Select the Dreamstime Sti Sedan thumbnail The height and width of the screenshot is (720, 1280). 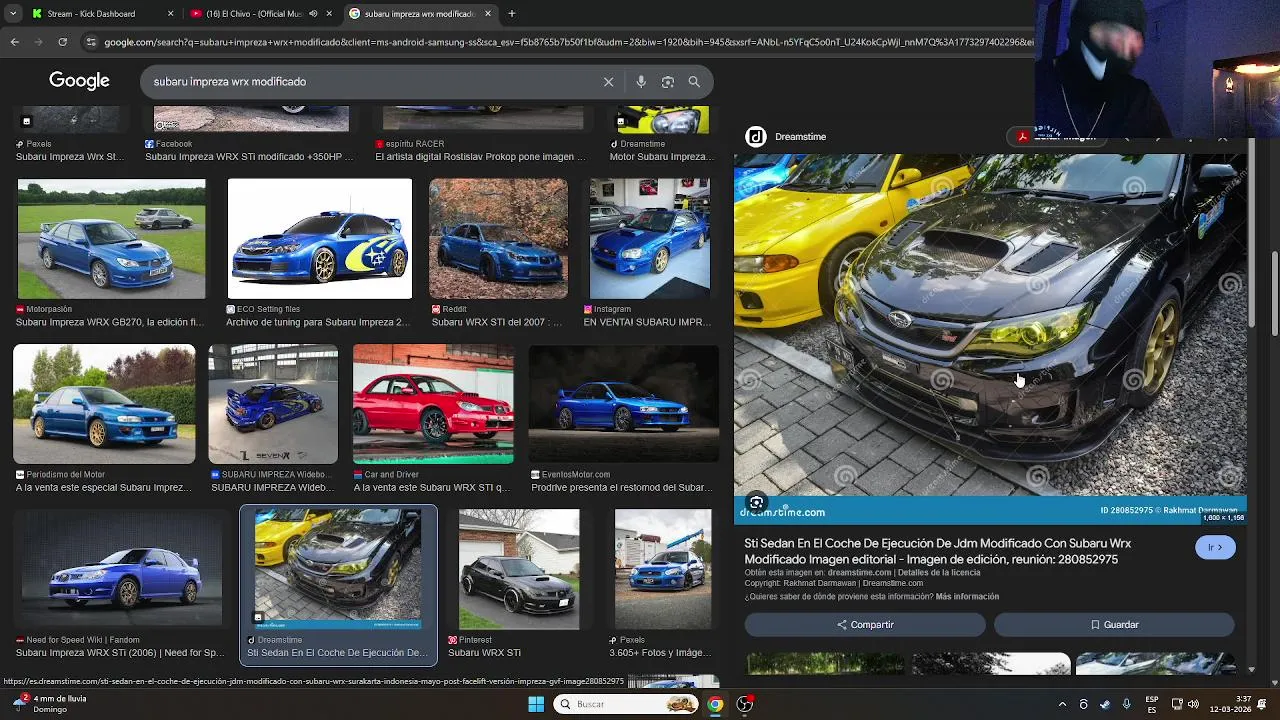pyautogui.click(x=338, y=569)
